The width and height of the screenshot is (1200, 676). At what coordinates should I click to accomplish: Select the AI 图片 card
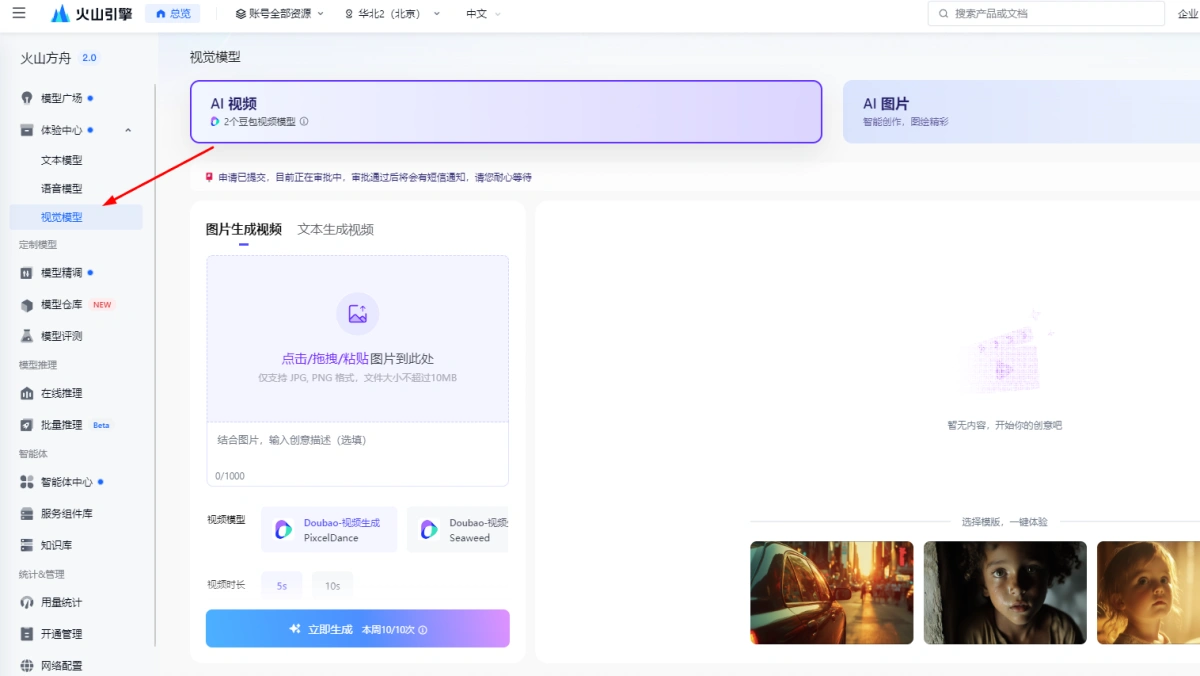point(1021,112)
